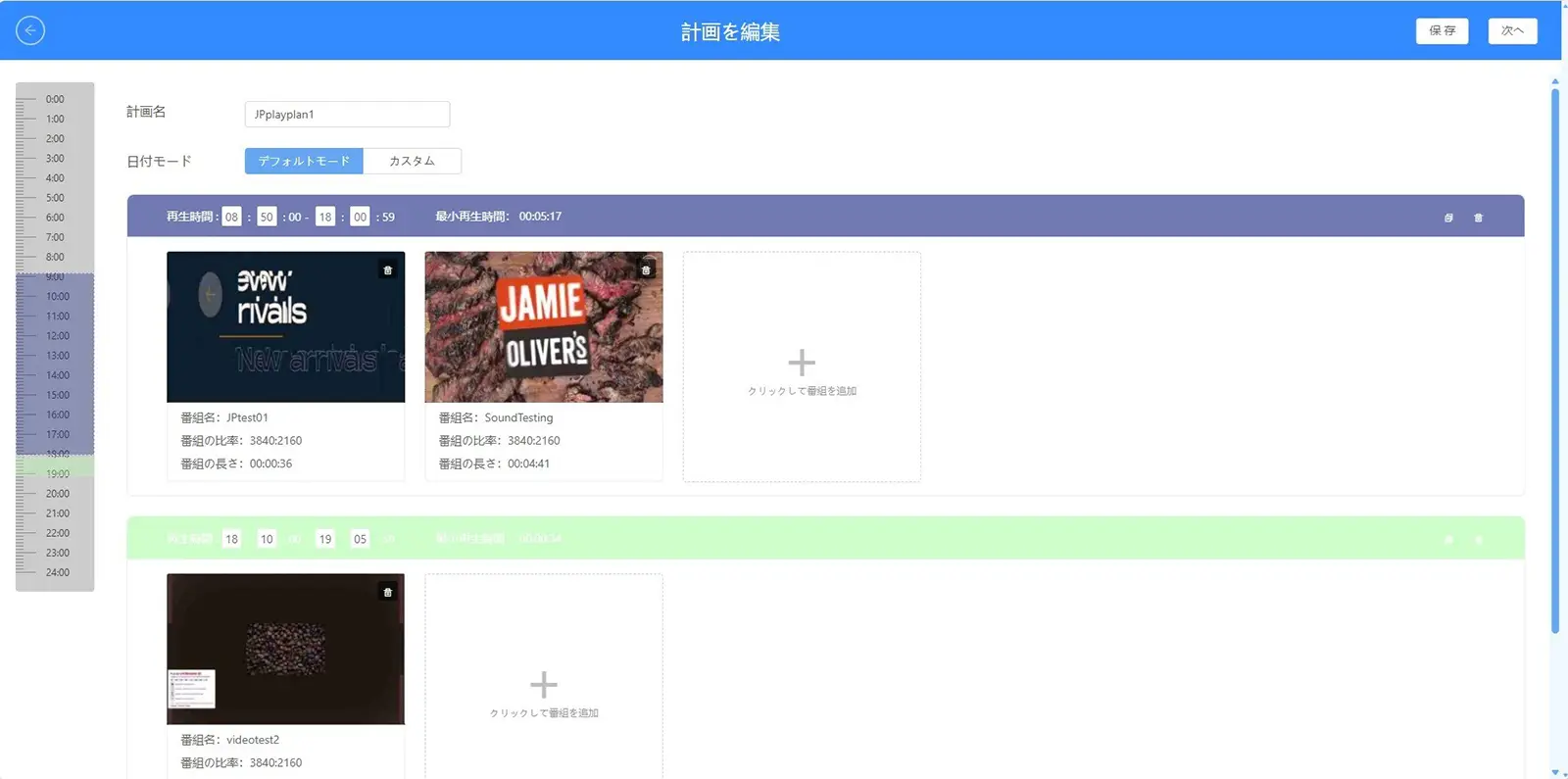
Task: Select デフォルトモード date mode
Action: click(304, 161)
